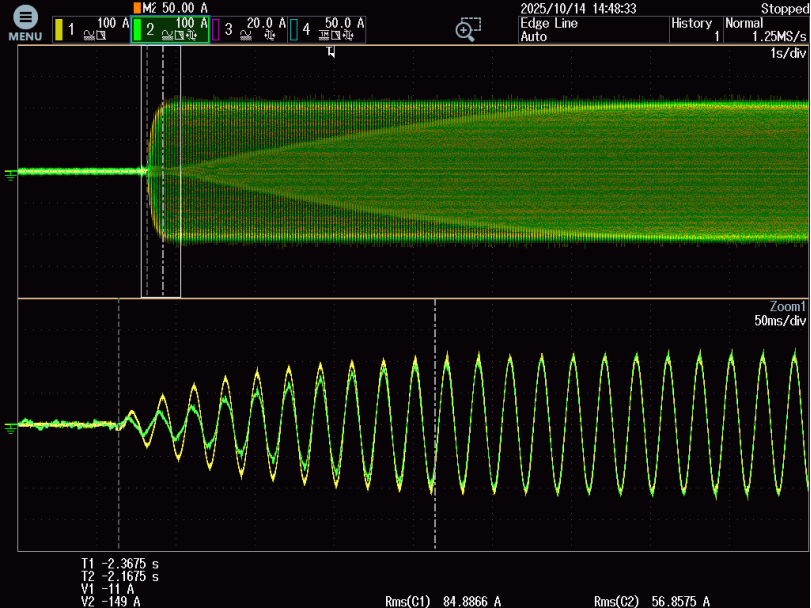This screenshot has height=608, width=811.
Task: Toggle channel 2 green display
Action: point(170,30)
